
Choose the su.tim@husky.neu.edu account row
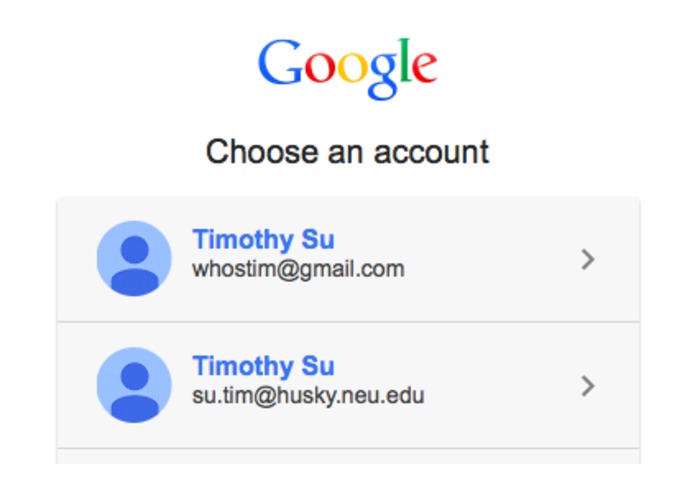tap(348, 385)
